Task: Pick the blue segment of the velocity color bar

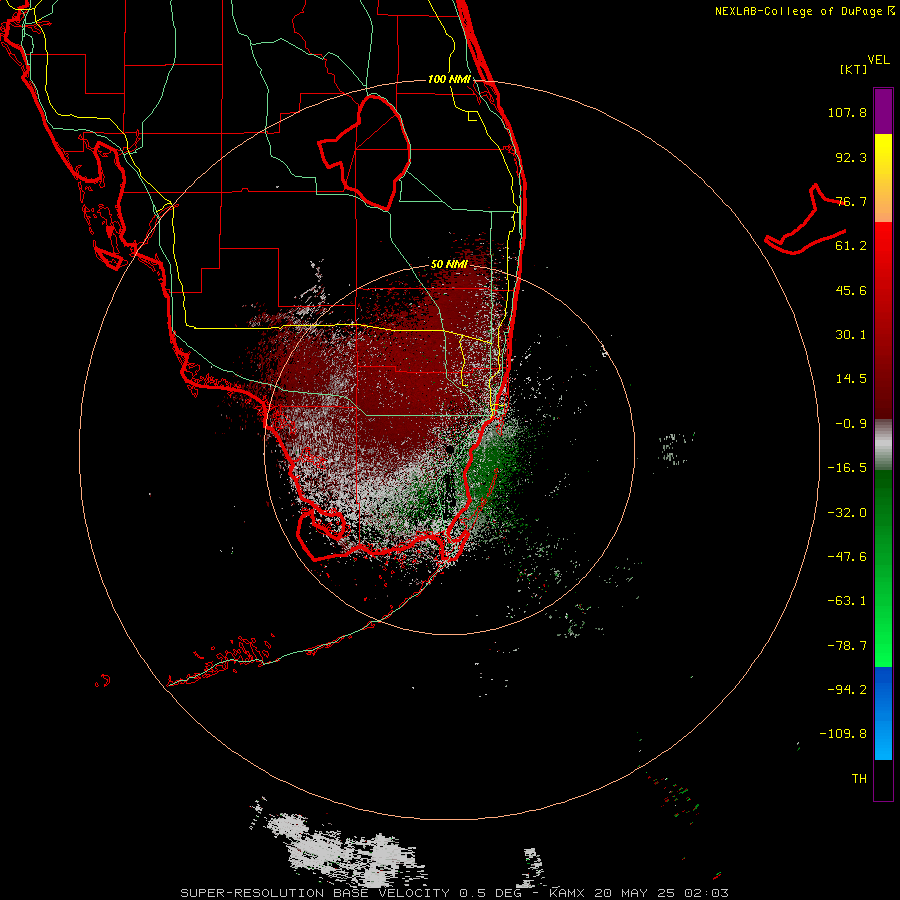Action: pos(883,713)
